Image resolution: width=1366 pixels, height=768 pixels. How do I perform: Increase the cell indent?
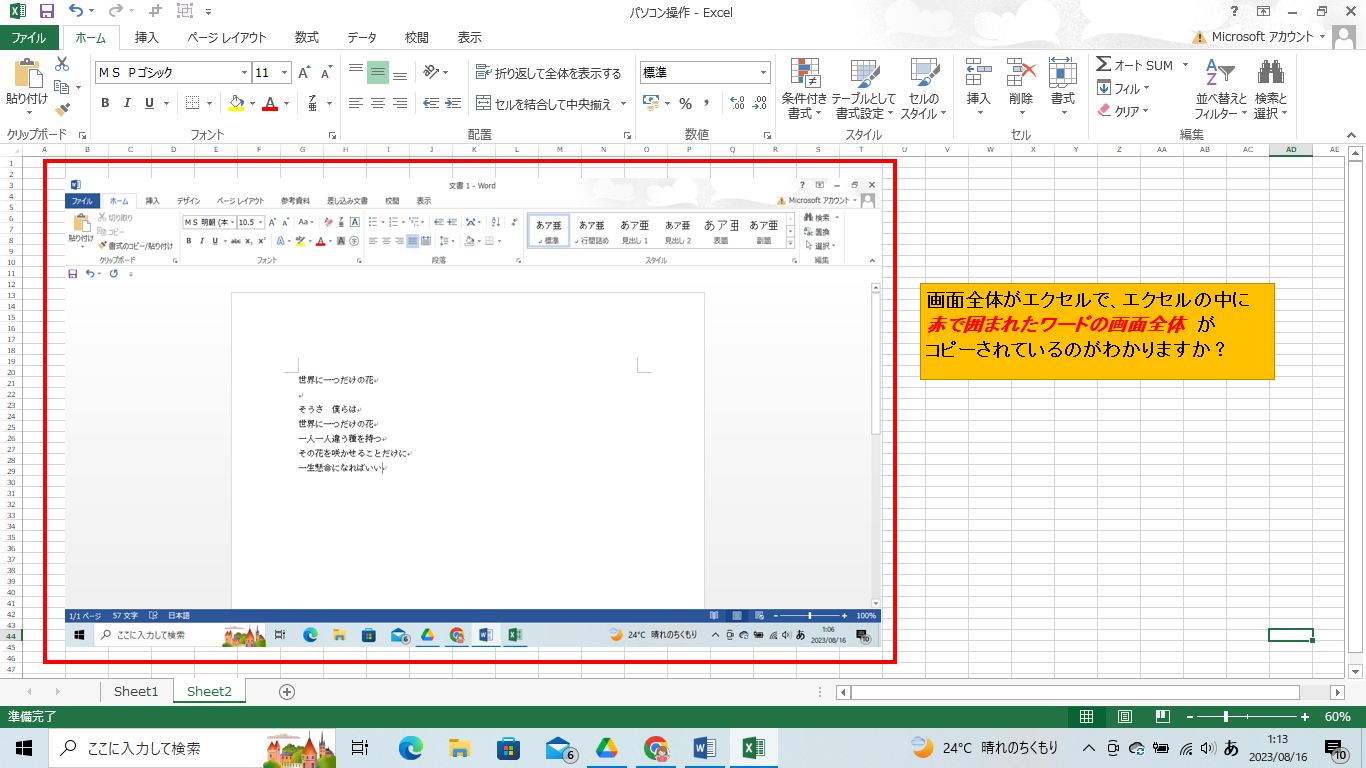pos(453,103)
